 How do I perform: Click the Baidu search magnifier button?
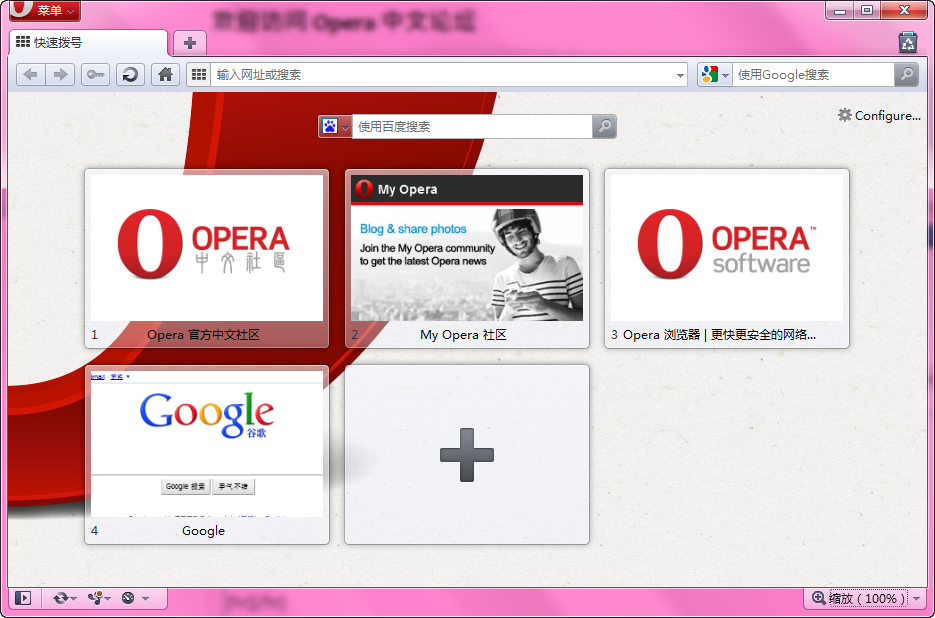pos(604,126)
